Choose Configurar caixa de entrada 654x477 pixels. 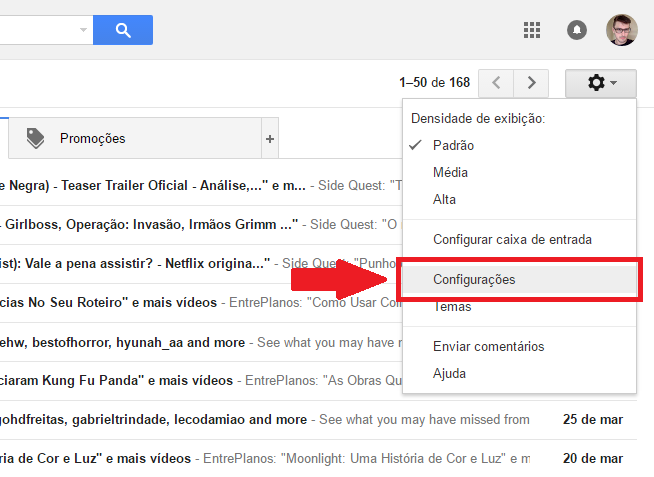[x=512, y=239]
